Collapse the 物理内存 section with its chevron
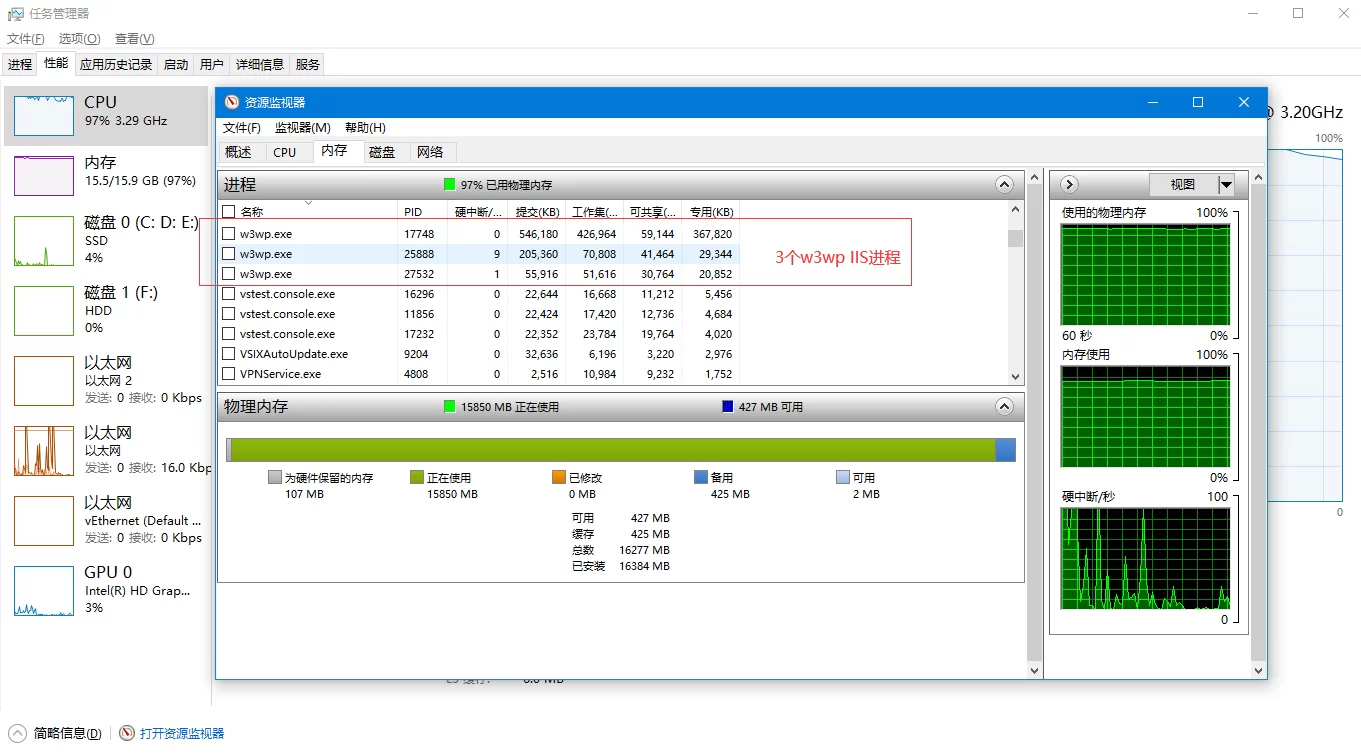 [1004, 407]
